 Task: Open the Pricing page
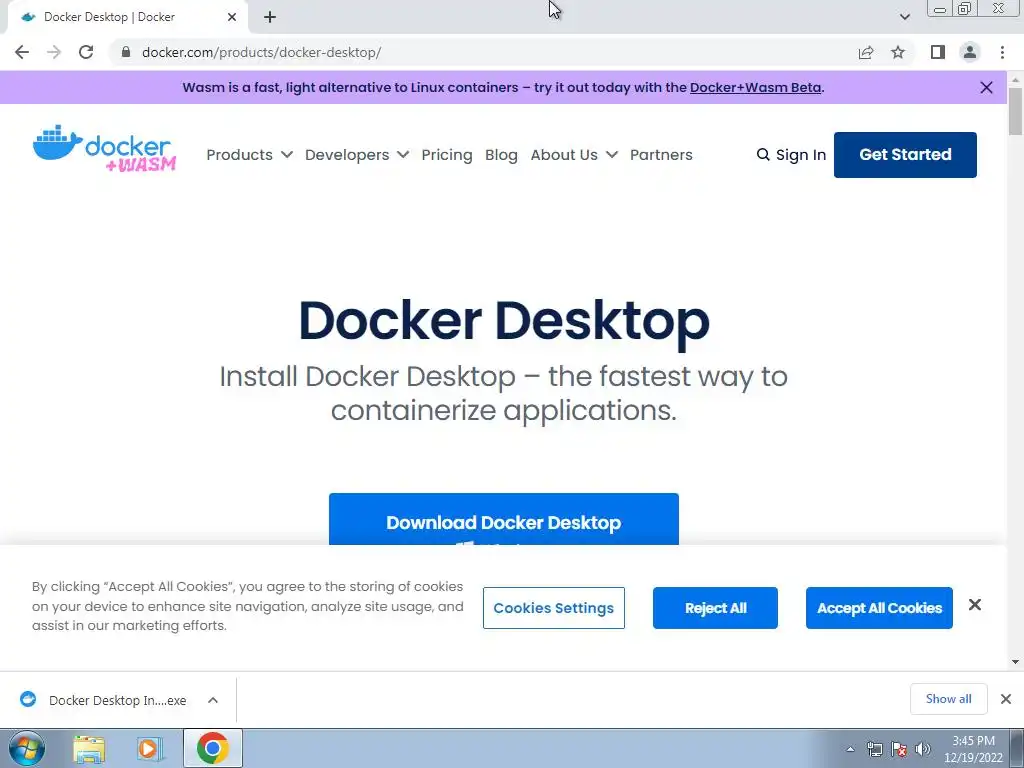(x=447, y=155)
